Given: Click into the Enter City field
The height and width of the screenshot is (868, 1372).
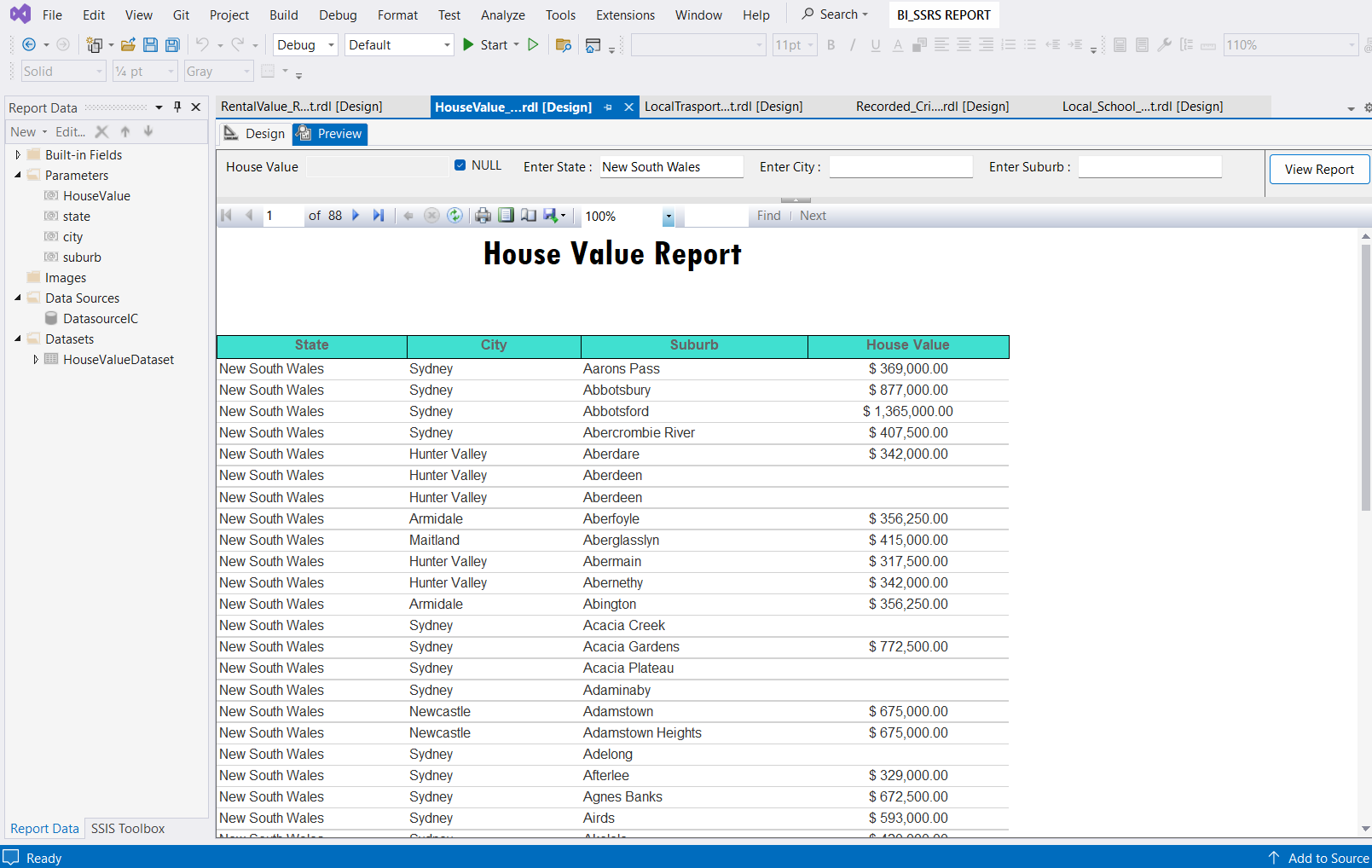Looking at the screenshot, I should (x=900, y=167).
